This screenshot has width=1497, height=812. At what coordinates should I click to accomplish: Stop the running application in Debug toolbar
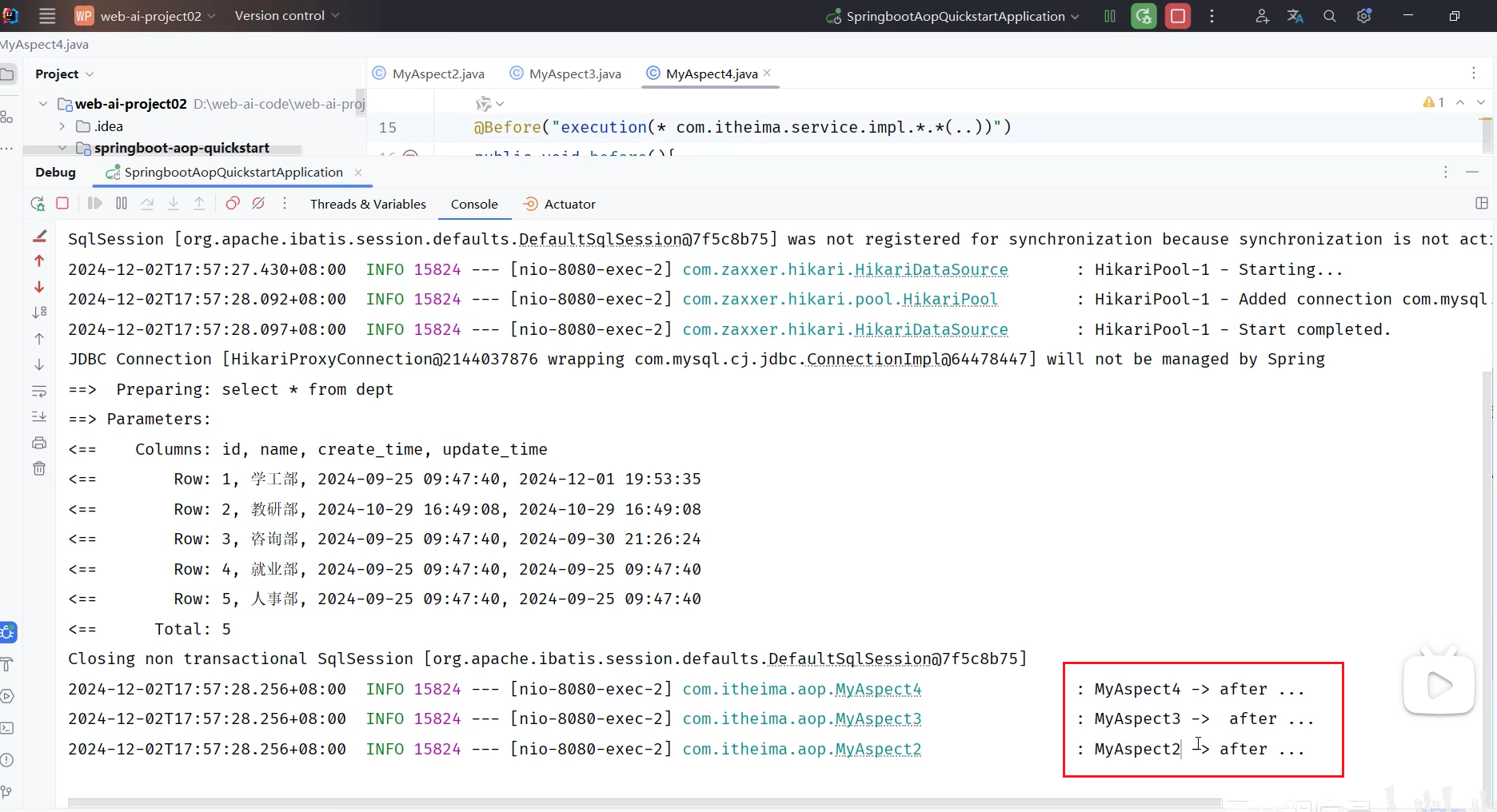click(62, 204)
